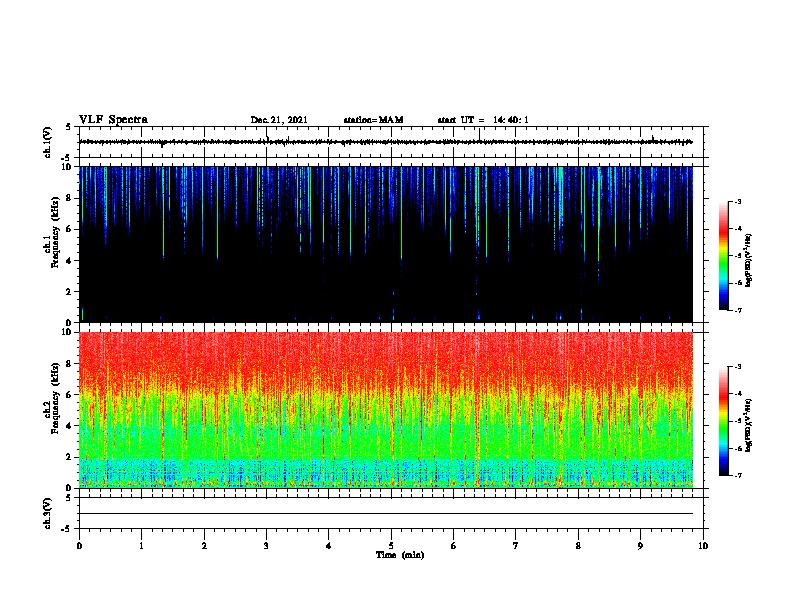Click the "6" kHz tick on ch.1 frequency axis

point(69,229)
